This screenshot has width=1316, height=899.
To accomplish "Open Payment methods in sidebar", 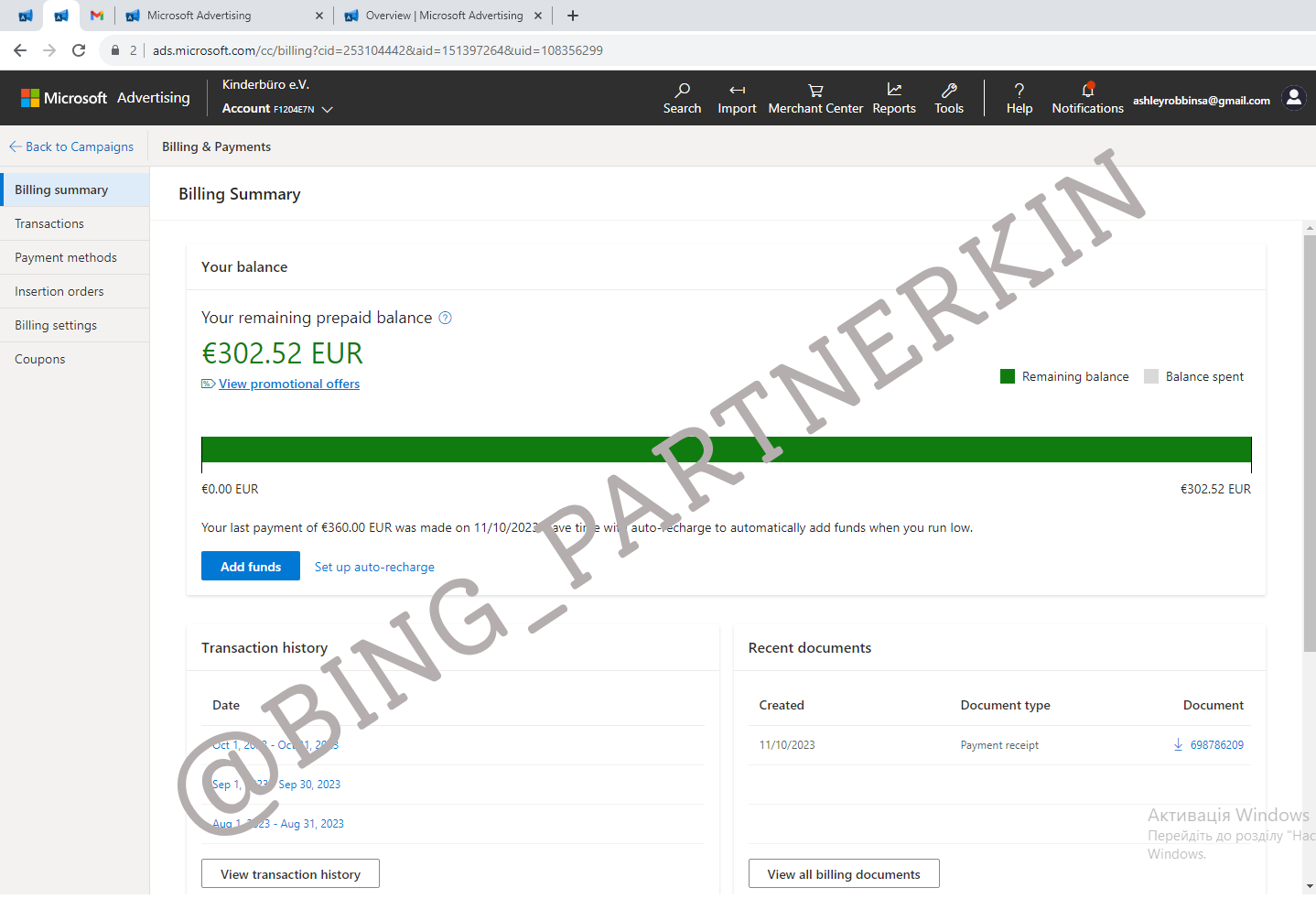I will click(66, 257).
